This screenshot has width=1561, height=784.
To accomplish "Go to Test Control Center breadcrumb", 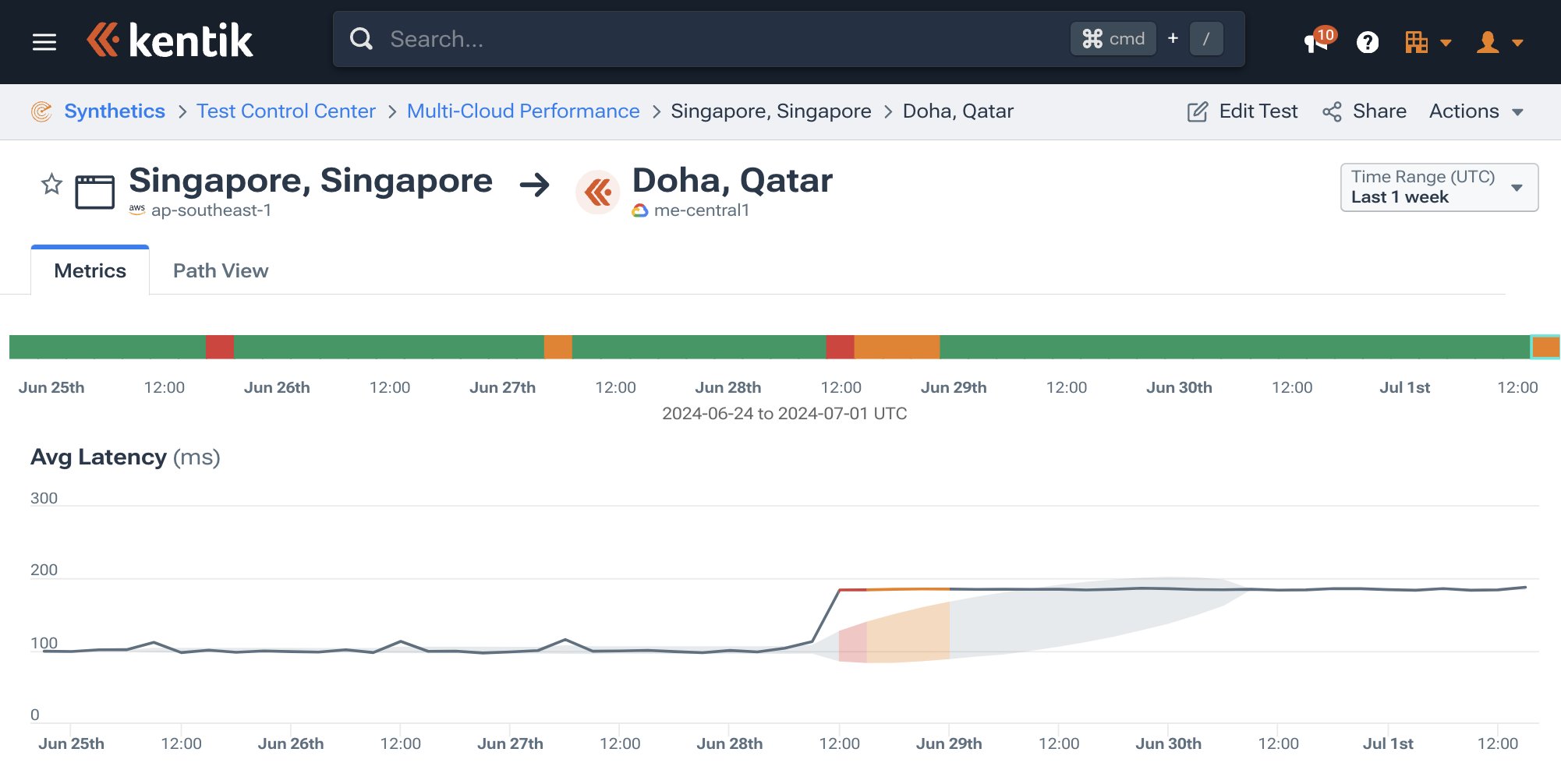I will 285,111.
